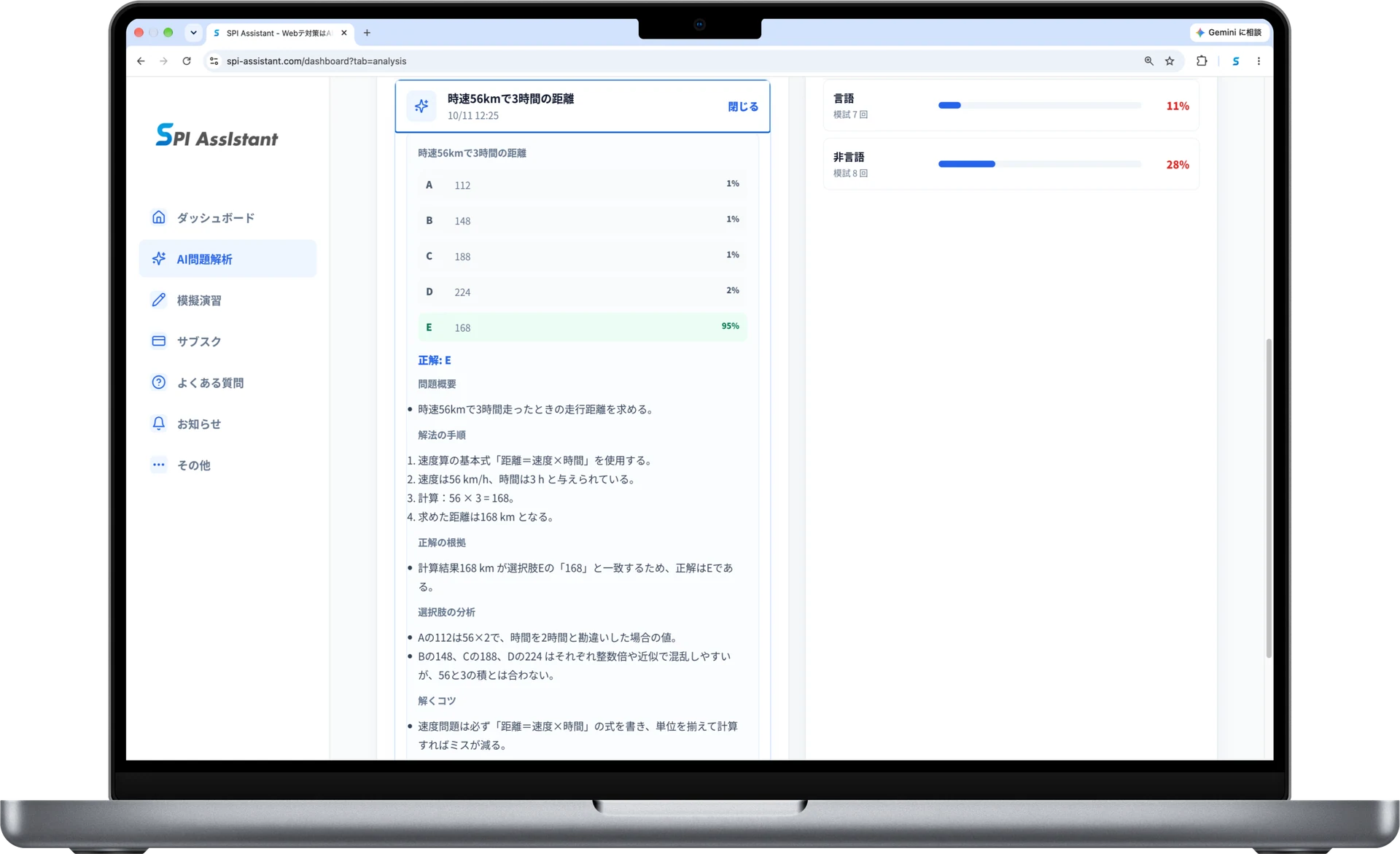Close the SPI Assistant browser tab

pos(344,33)
